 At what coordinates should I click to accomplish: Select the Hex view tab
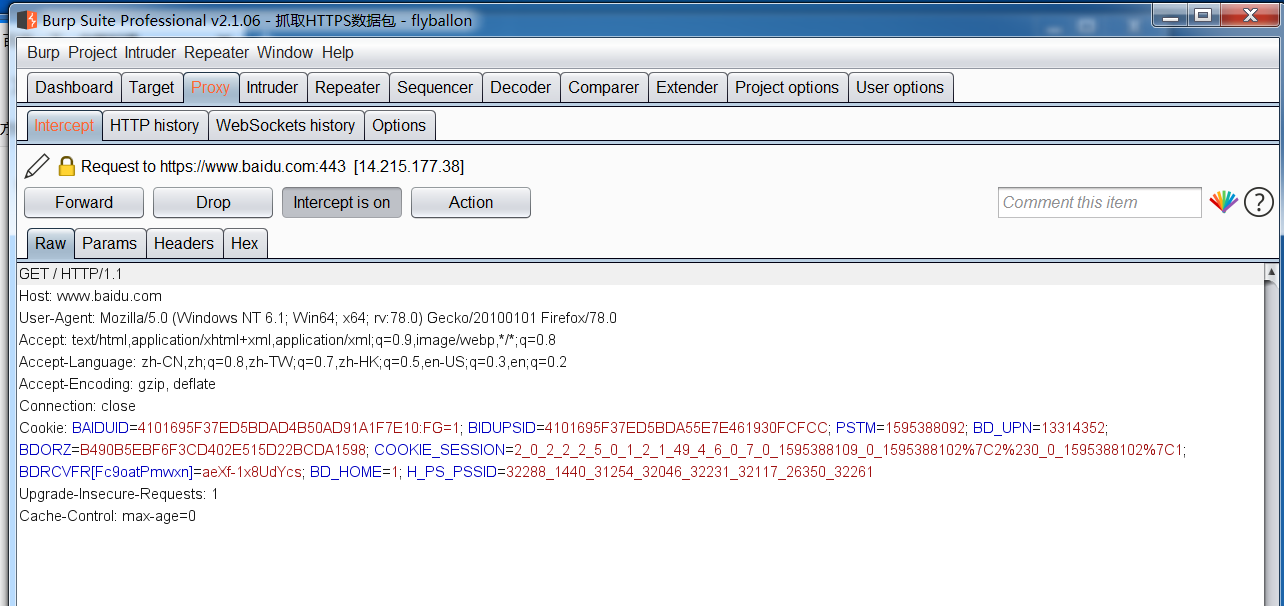[x=245, y=243]
